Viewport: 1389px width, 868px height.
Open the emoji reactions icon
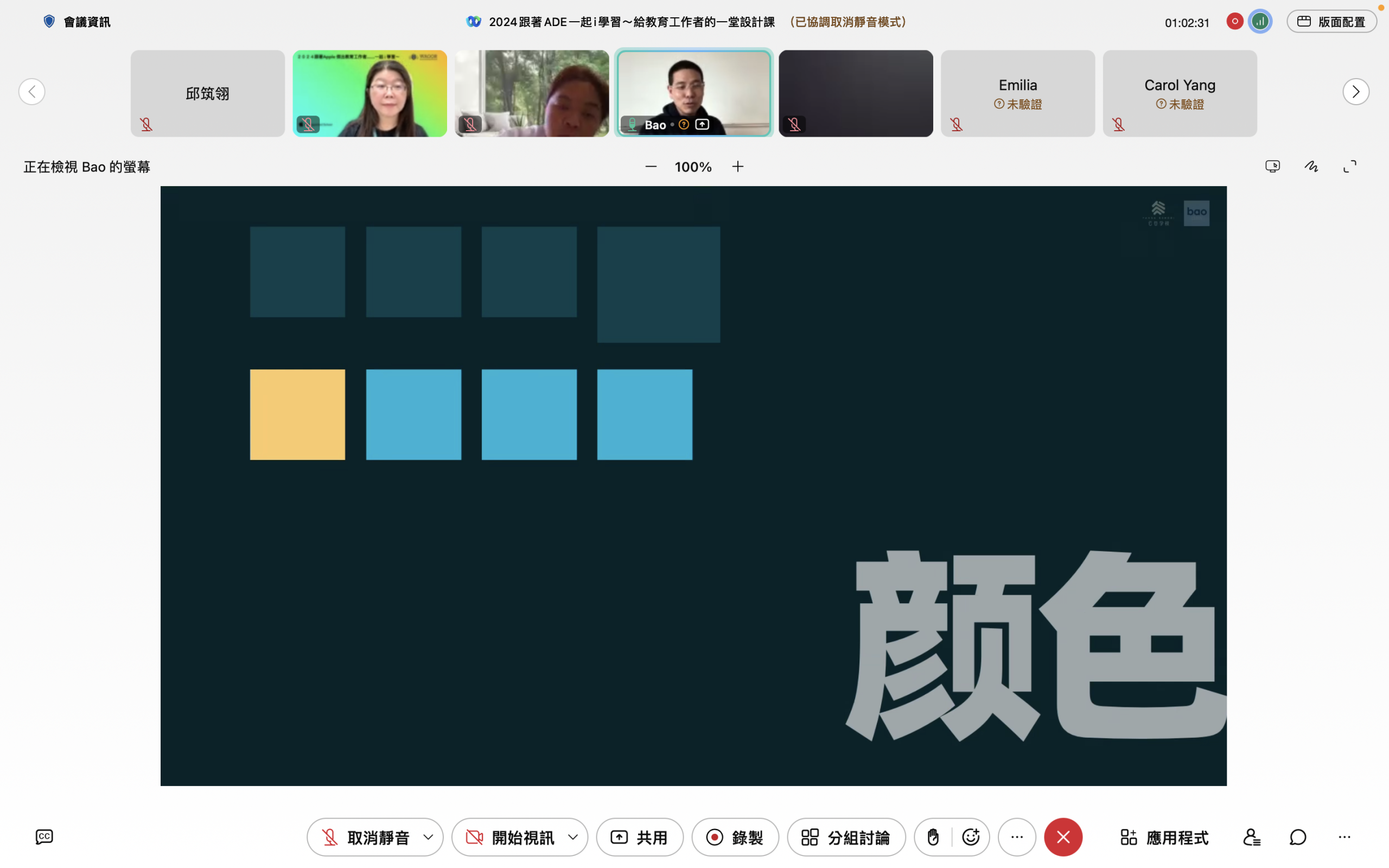pyautogui.click(x=971, y=837)
